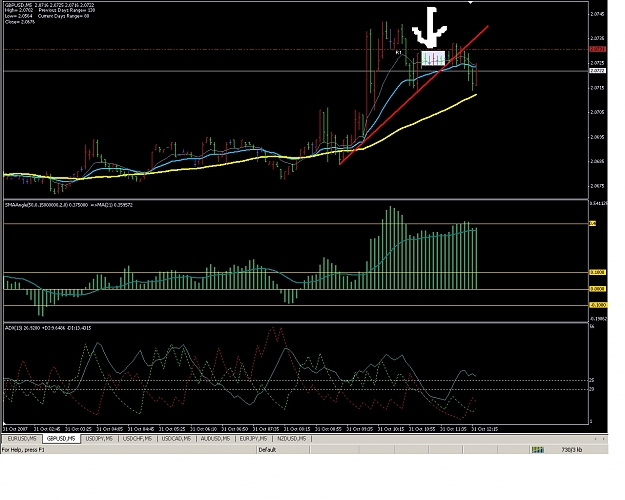This screenshot has height=500, width=625.
Task: Show the EURJPY,M5 chart tab
Action: 254,439
